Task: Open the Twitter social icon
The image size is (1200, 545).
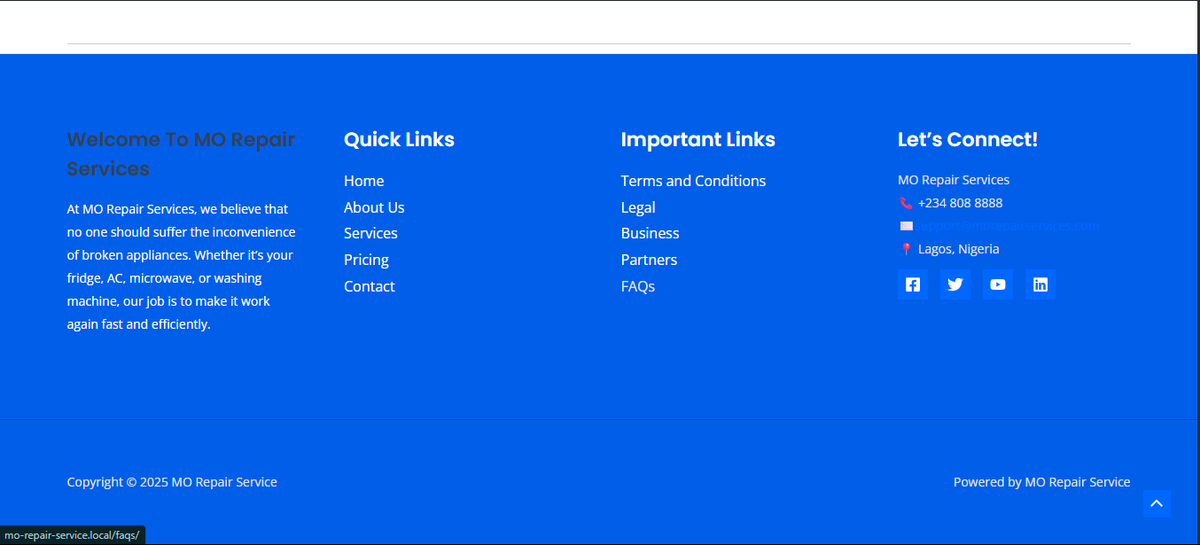Action: (955, 284)
